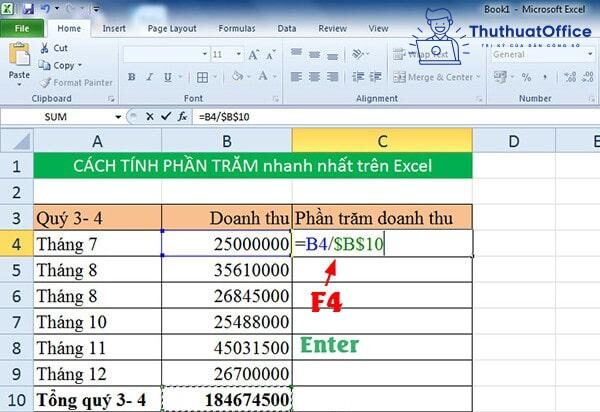This screenshot has width=600, height=412.
Task: Click the Insert Function fx icon
Action: pos(183,116)
